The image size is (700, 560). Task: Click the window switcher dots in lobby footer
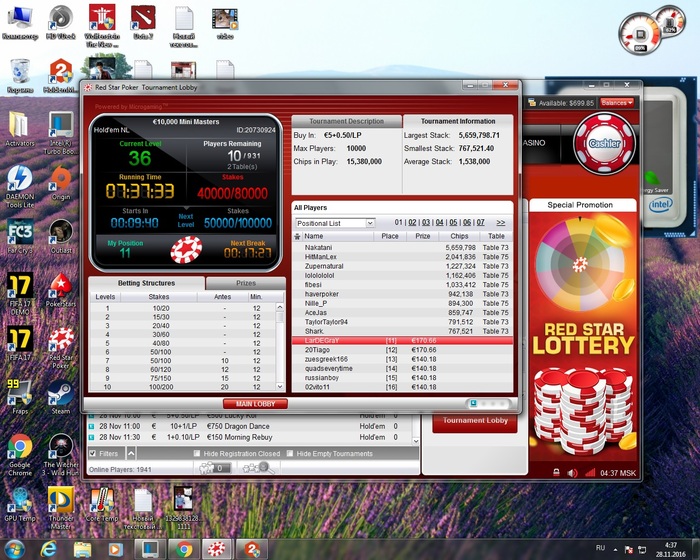pos(489,404)
